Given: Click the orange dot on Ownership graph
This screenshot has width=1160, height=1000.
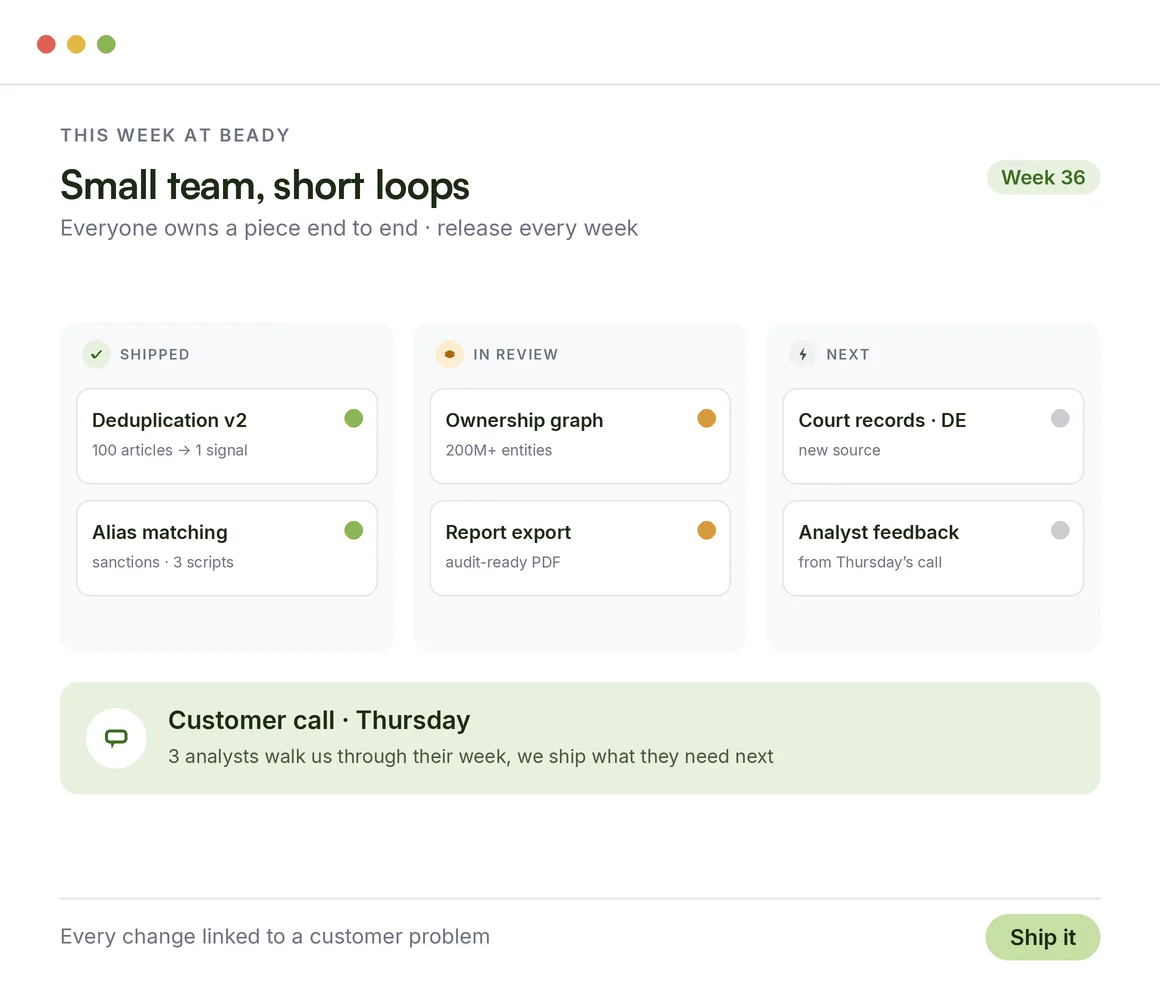Looking at the screenshot, I should click(x=707, y=419).
